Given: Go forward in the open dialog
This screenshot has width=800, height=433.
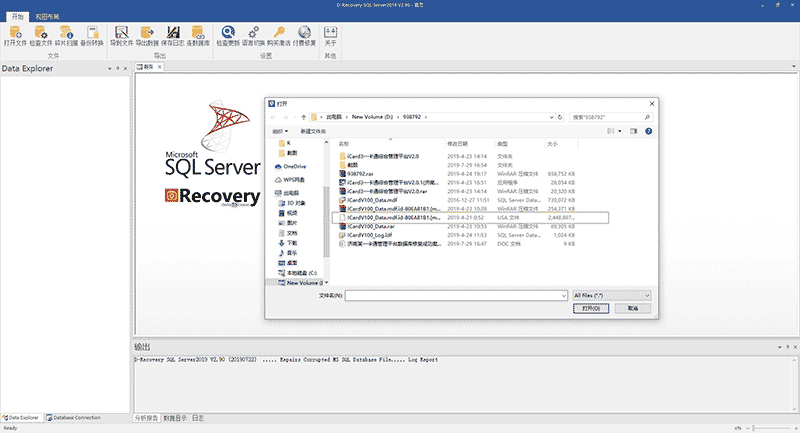Looking at the screenshot, I should [x=285, y=117].
